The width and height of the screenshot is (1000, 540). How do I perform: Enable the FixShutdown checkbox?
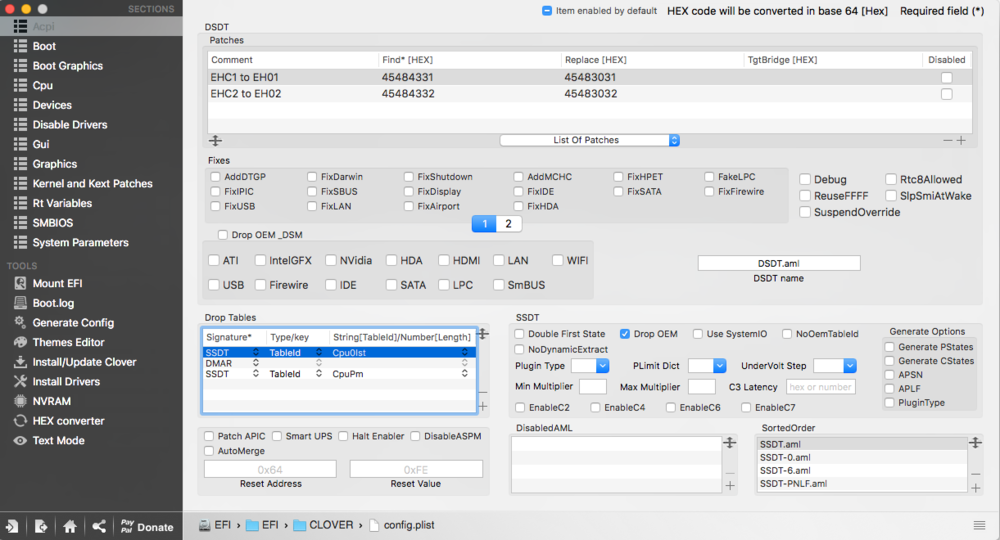point(409,177)
